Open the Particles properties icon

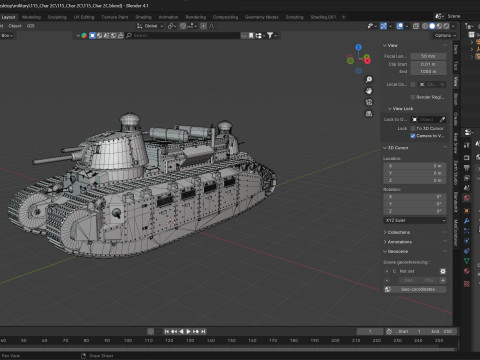coord(467,231)
